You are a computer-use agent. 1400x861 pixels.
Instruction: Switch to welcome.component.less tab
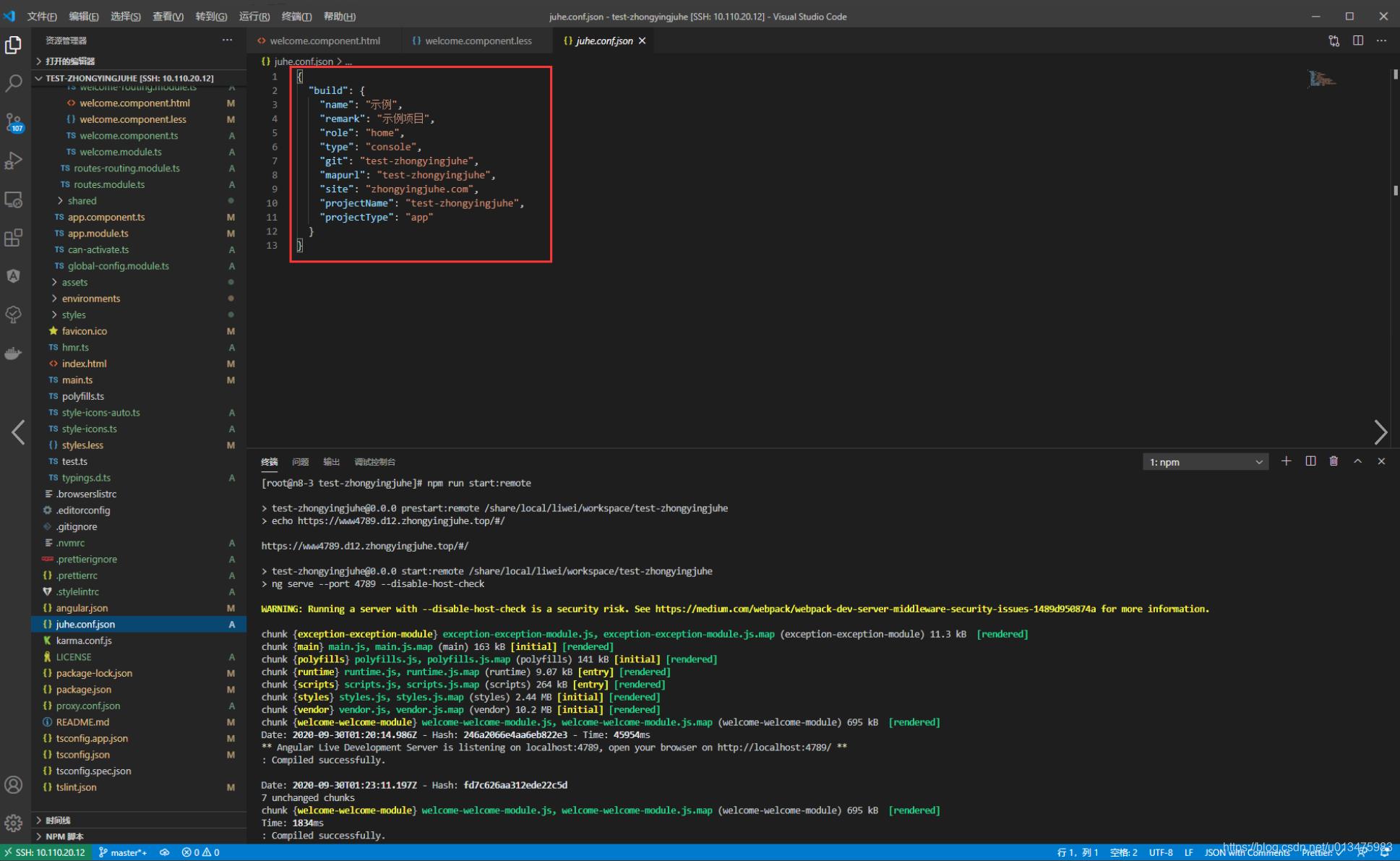tap(478, 40)
